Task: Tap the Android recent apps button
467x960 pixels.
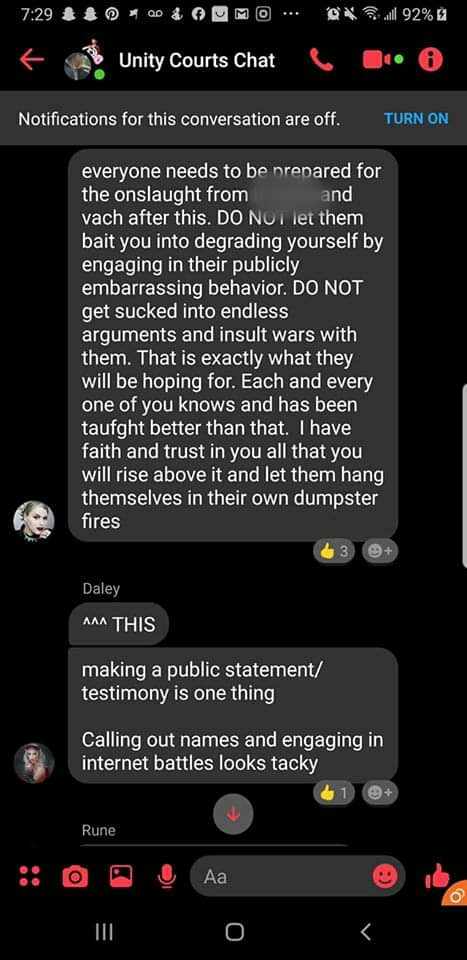Action: [x=104, y=932]
